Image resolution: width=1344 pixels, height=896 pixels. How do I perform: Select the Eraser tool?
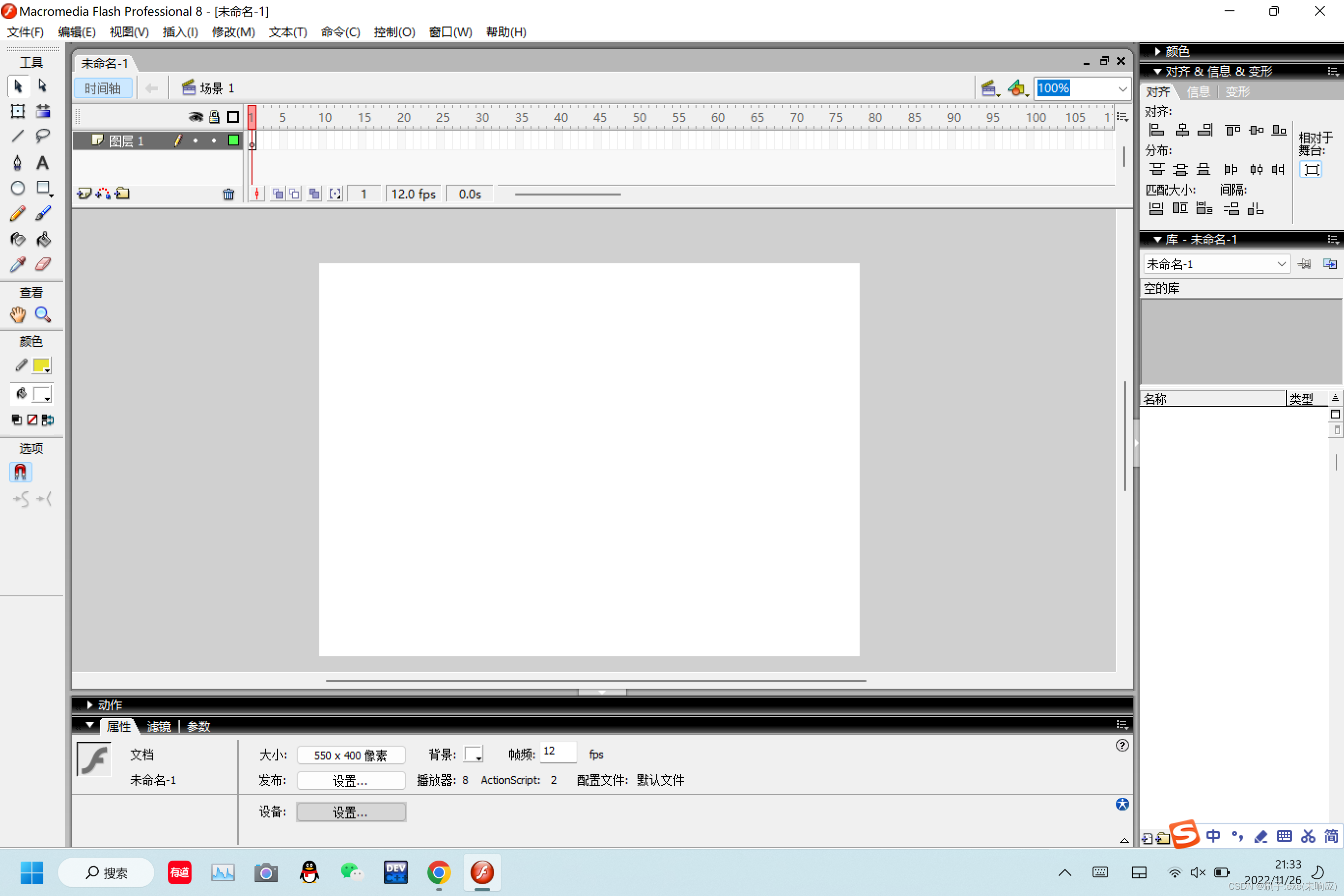click(x=43, y=264)
